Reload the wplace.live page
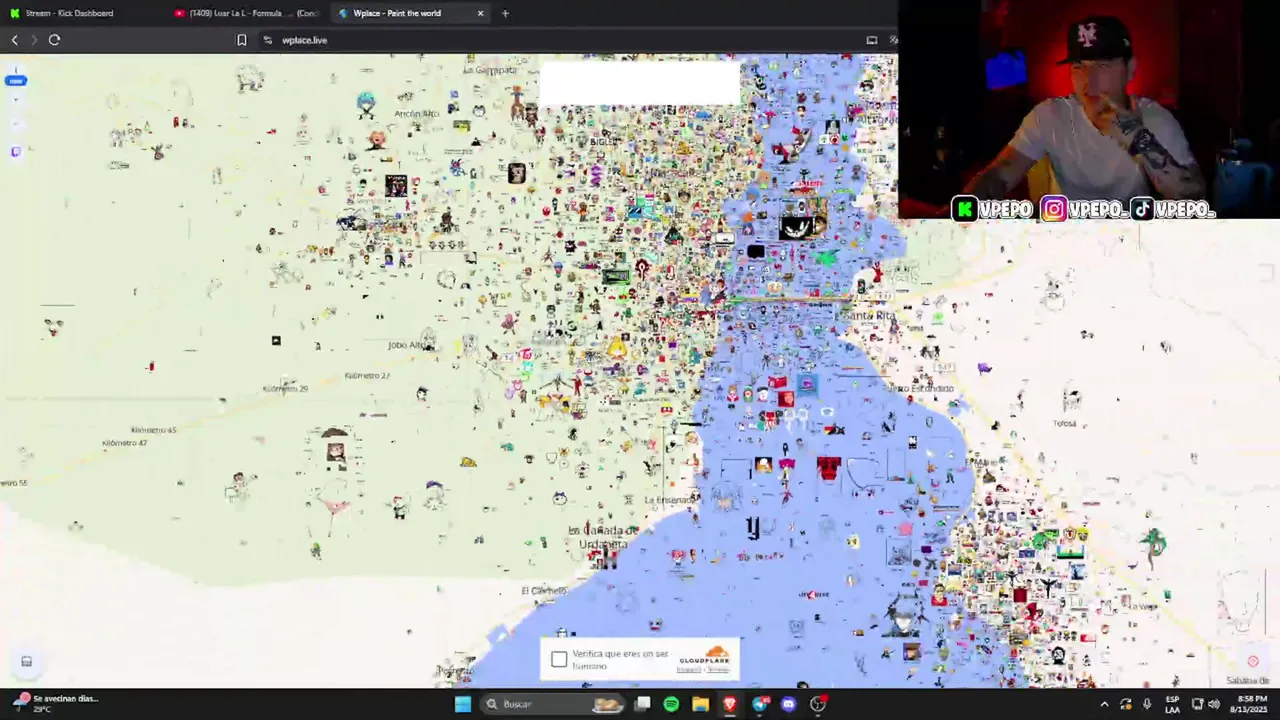1280x720 pixels. click(x=54, y=40)
